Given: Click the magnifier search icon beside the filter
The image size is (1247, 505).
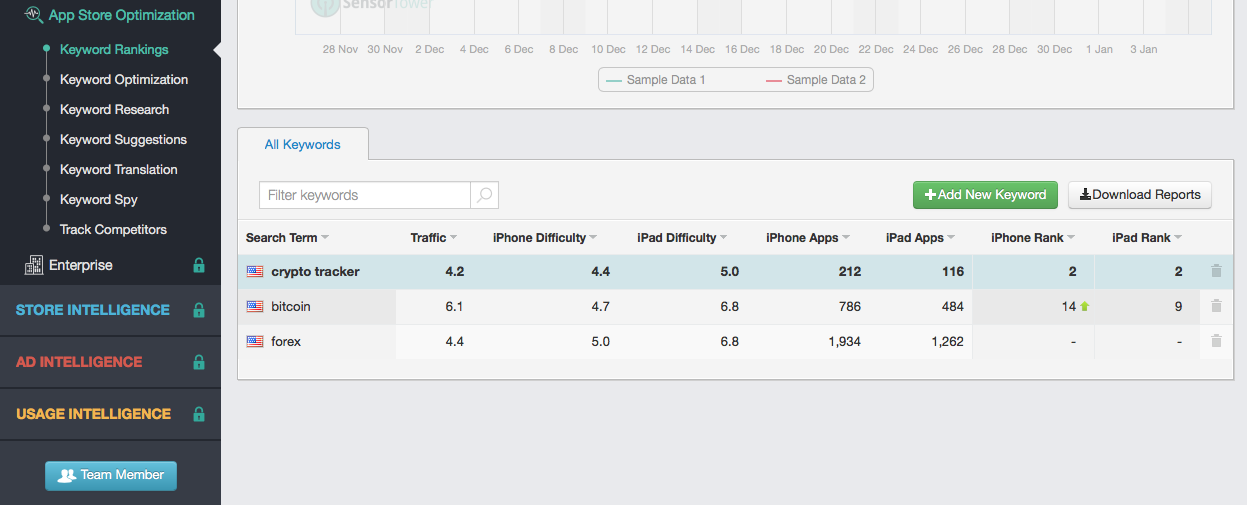Looking at the screenshot, I should point(485,195).
